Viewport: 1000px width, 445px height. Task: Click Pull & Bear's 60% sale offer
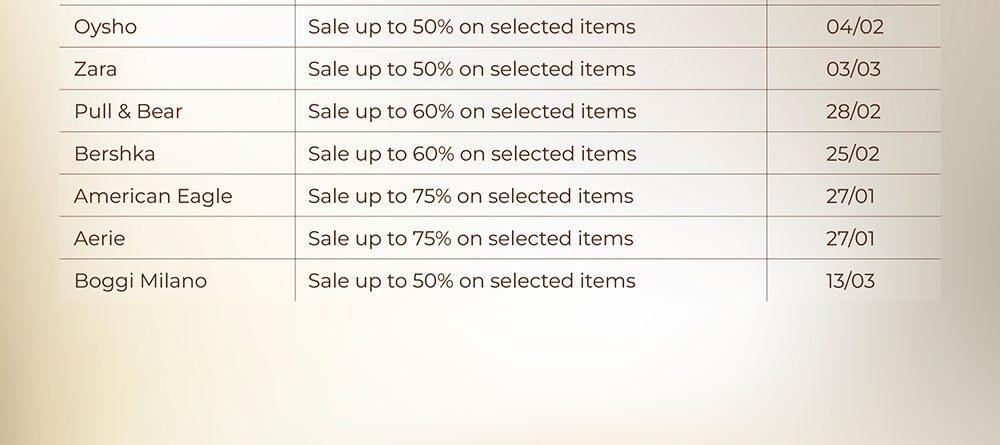point(471,111)
